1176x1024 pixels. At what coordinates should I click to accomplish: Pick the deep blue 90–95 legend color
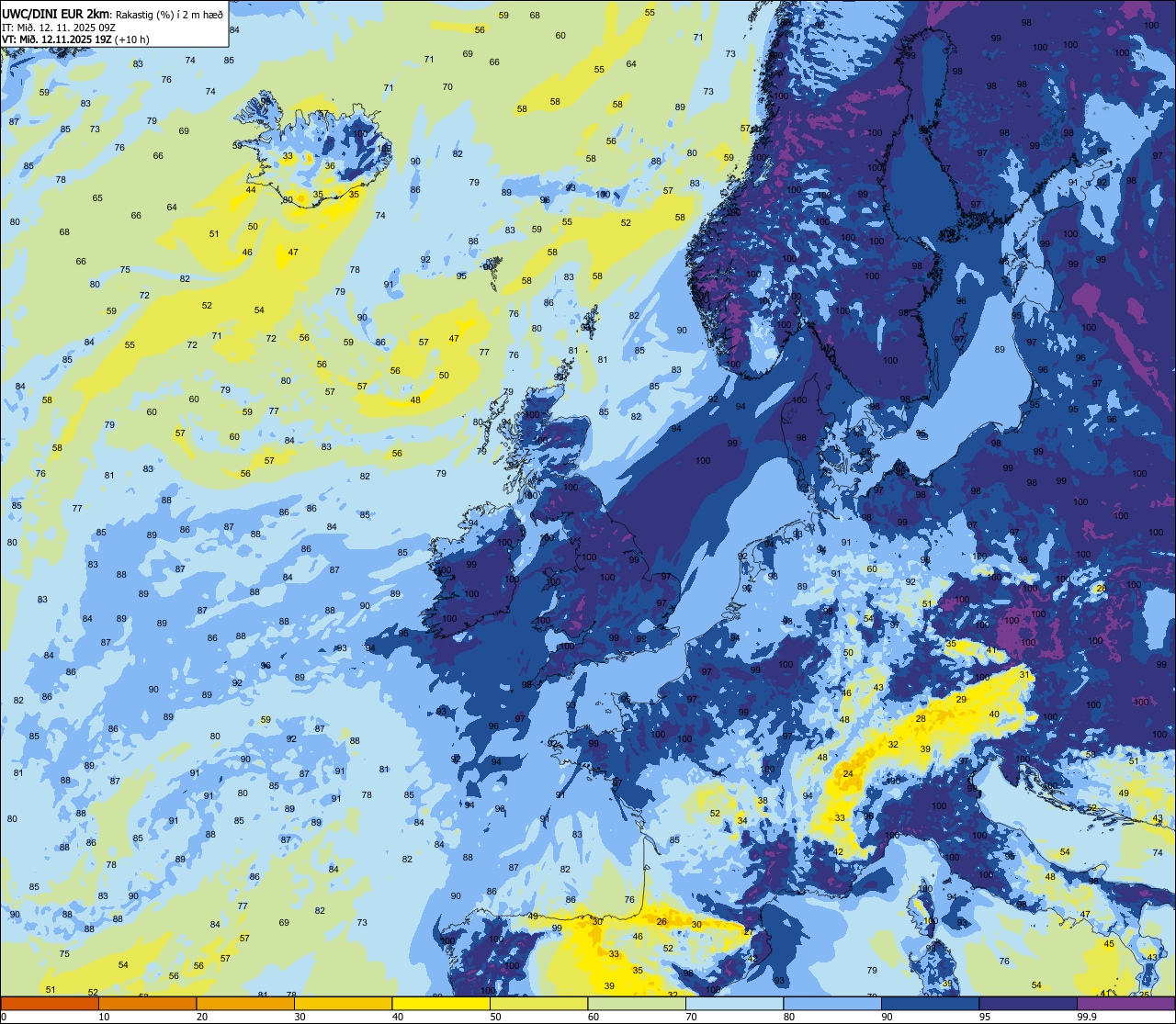pyautogui.click(x=930, y=1003)
